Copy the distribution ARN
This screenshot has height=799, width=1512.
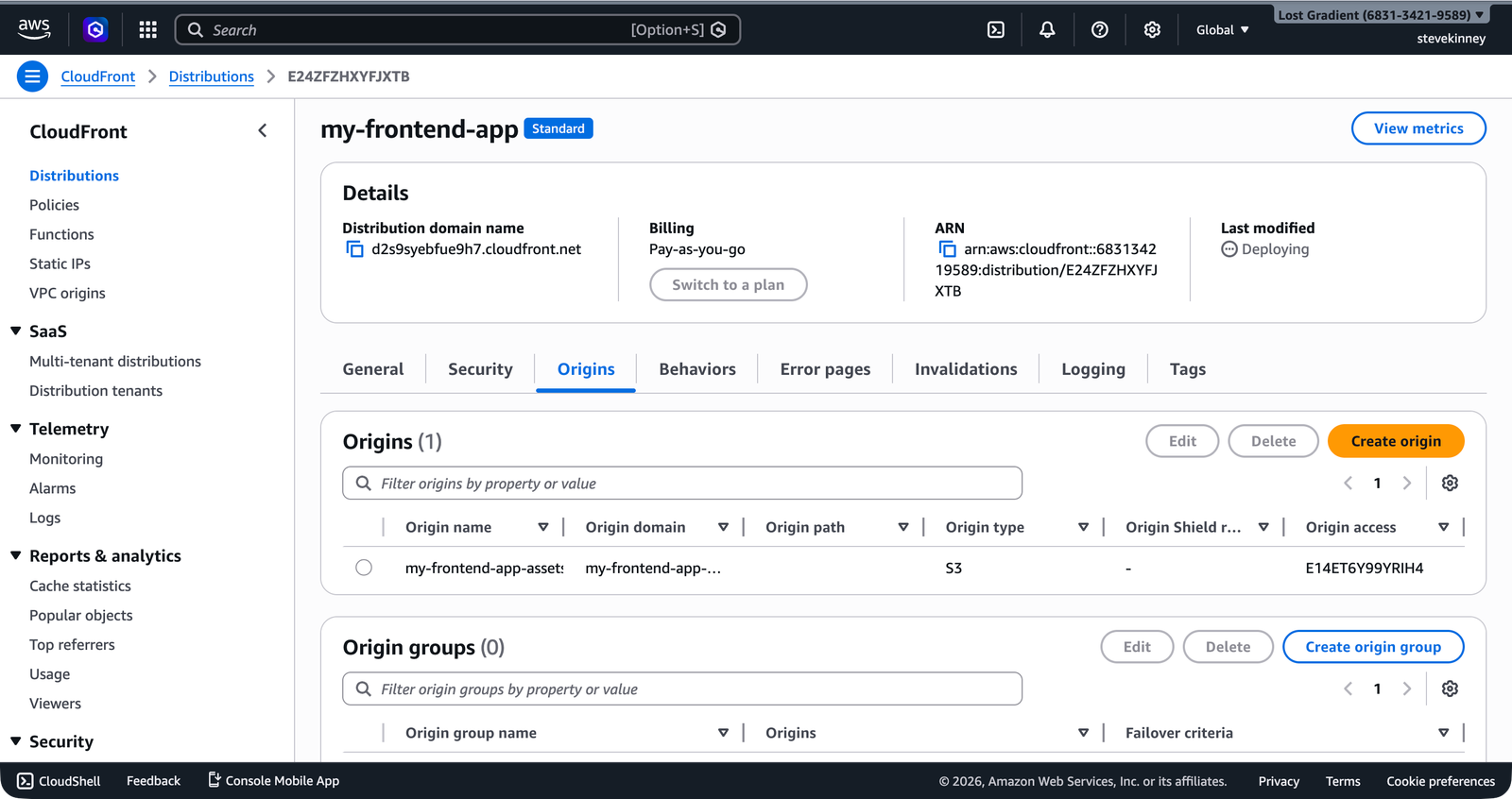pos(947,249)
